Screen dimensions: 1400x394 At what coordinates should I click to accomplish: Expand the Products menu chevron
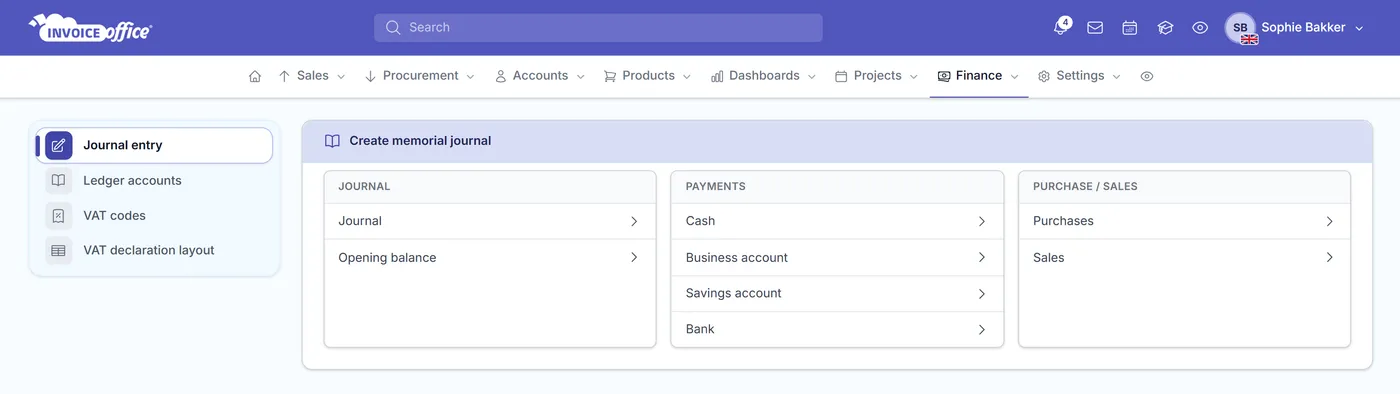pos(687,77)
